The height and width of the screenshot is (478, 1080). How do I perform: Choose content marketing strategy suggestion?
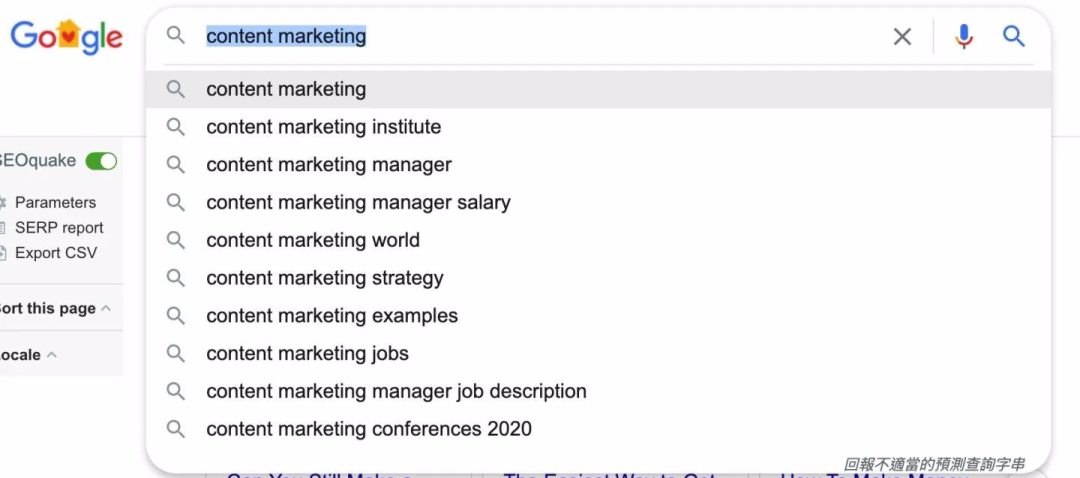coord(324,278)
